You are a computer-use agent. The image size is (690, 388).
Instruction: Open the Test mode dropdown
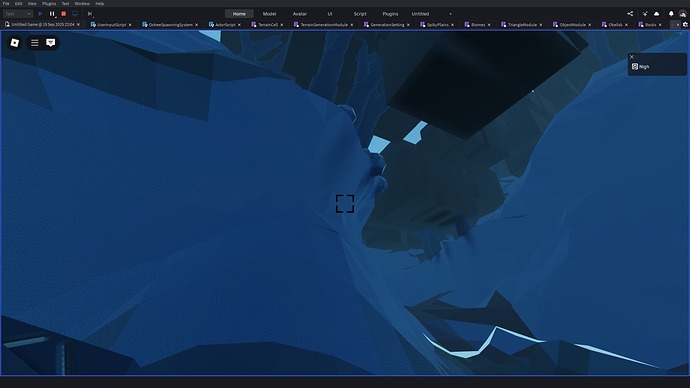pyautogui.click(x=18, y=14)
